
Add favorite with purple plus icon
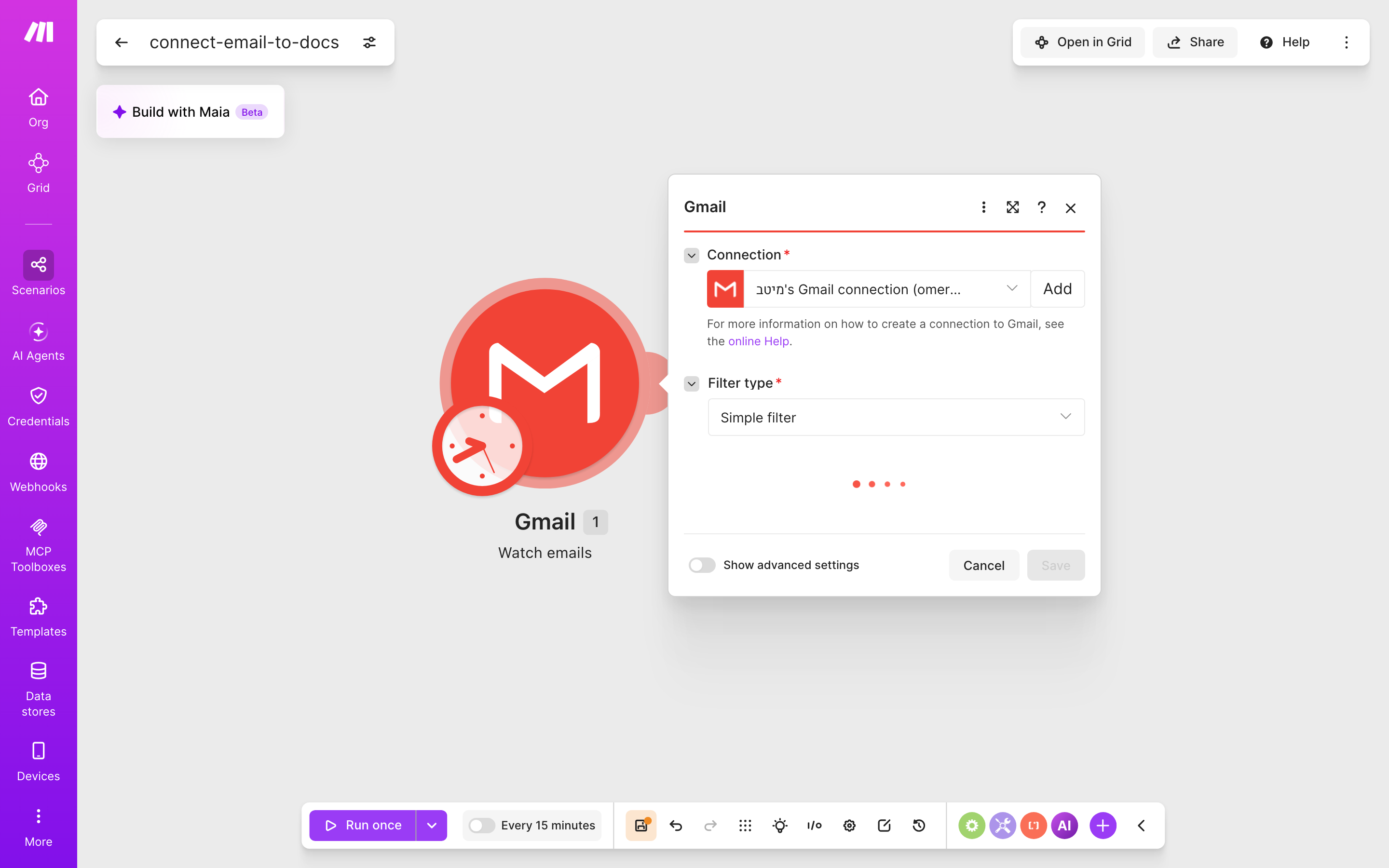coord(1103,826)
